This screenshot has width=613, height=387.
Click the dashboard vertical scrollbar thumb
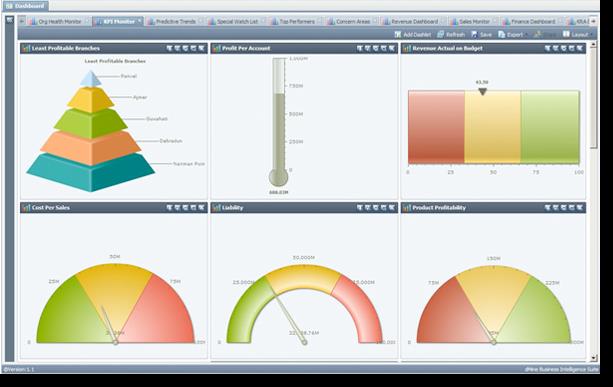594,98
